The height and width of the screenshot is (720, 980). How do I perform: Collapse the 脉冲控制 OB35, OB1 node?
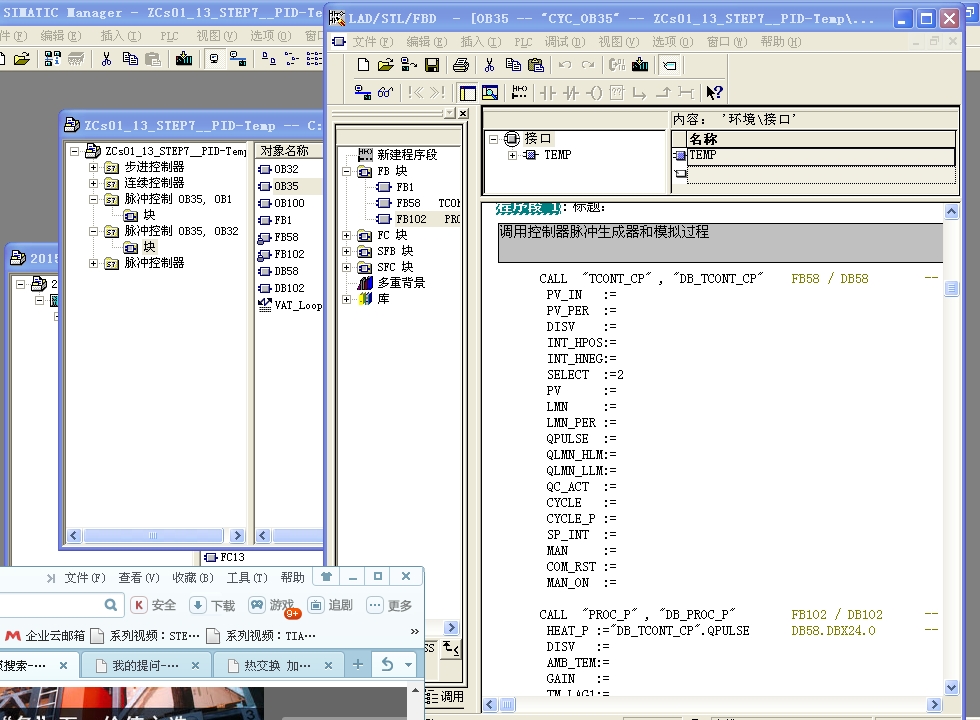[93, 199]
